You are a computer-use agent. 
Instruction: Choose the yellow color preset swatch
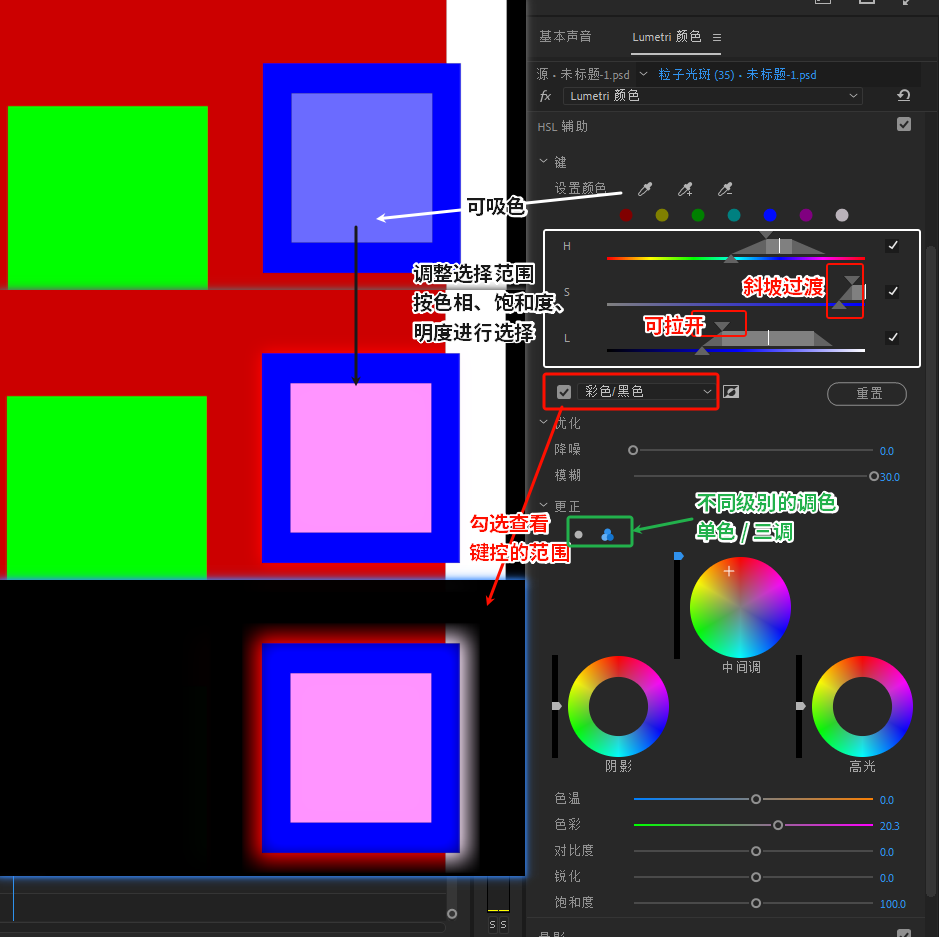point(662,215)
